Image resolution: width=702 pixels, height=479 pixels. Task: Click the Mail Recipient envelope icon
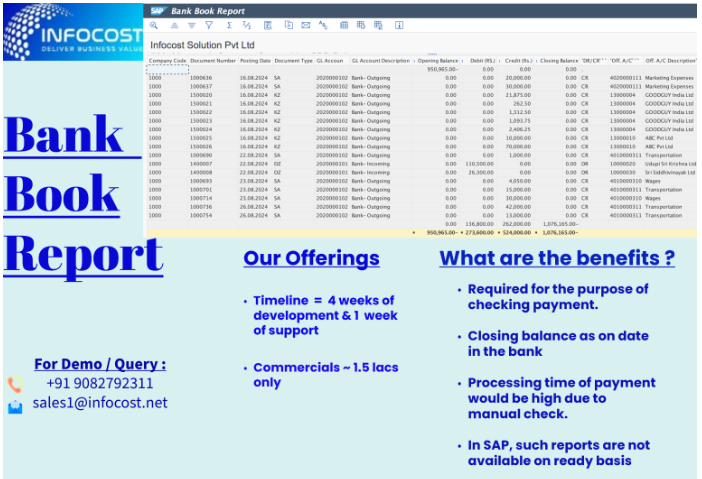click(x=306, y=25)
